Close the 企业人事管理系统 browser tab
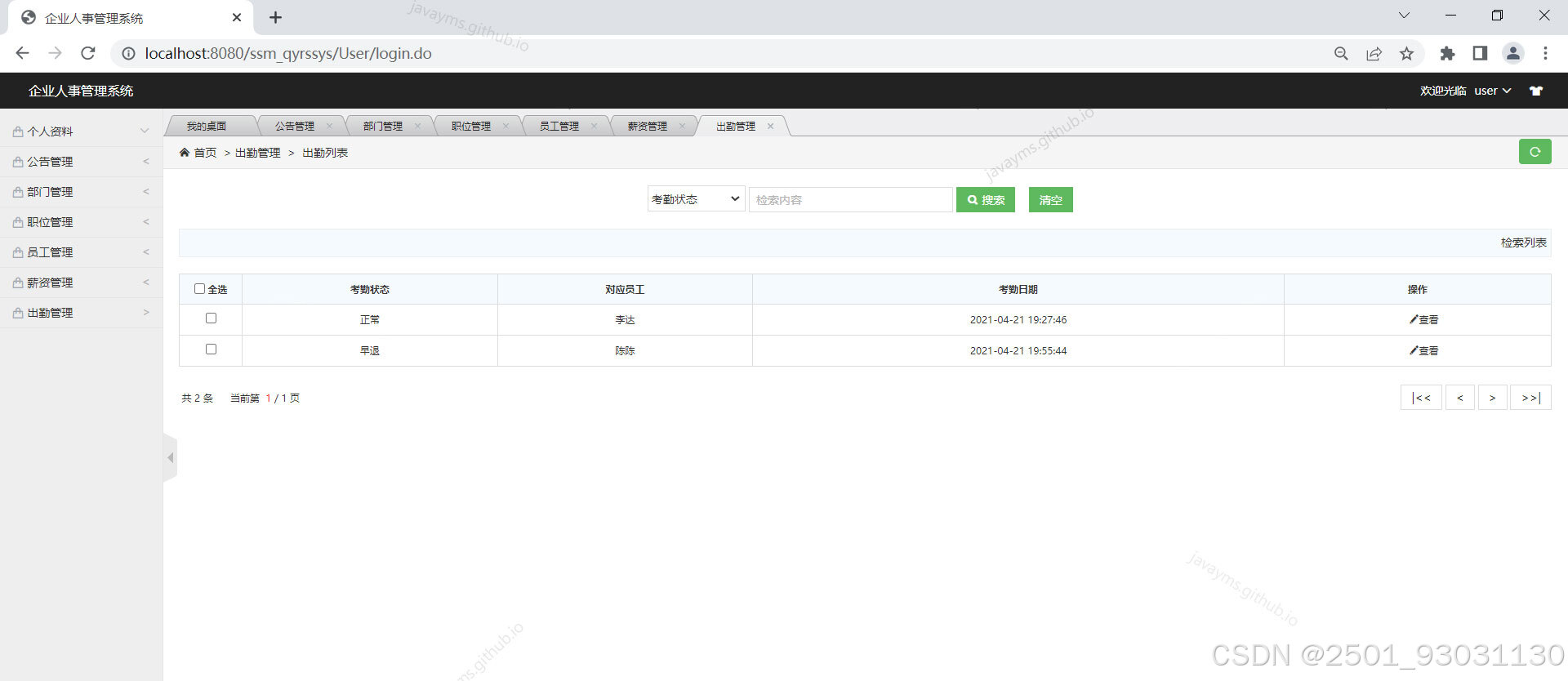Image resolution: width=1568 pixels, height=681 pixels. tap(237, 17)
